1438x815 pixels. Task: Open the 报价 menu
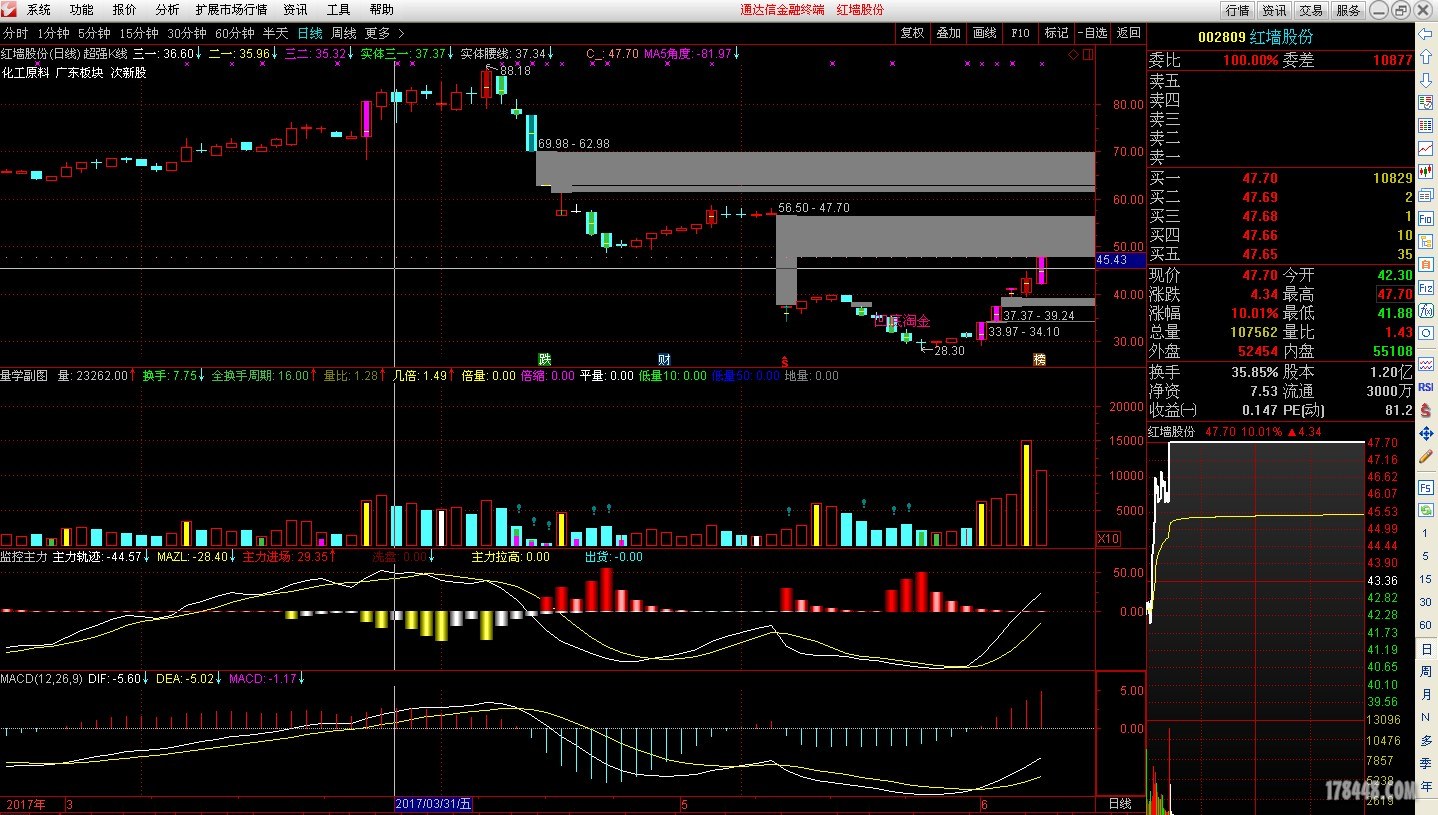pos(125,10)
